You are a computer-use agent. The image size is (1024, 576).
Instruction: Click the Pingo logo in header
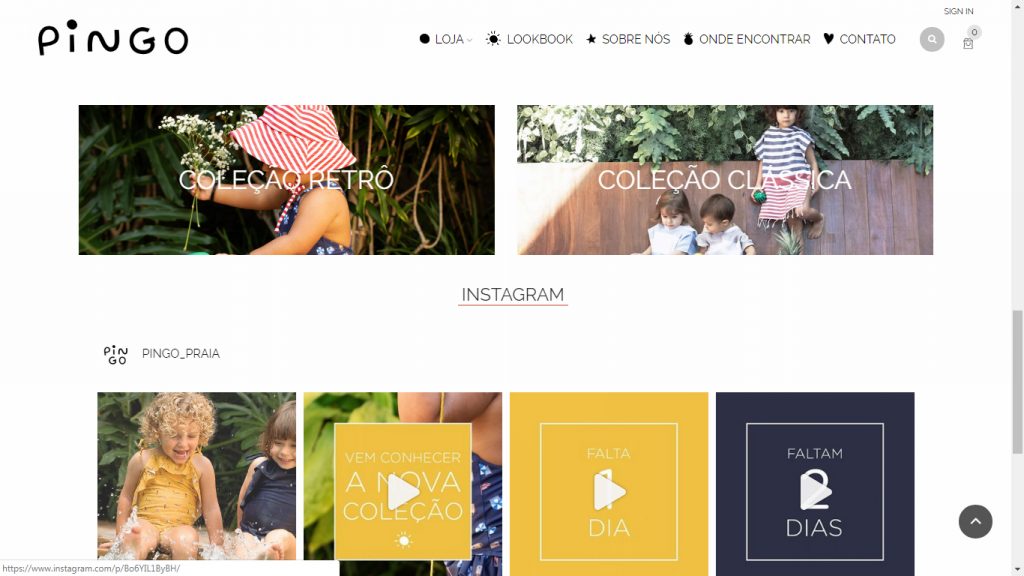click(x=113, y=38)
